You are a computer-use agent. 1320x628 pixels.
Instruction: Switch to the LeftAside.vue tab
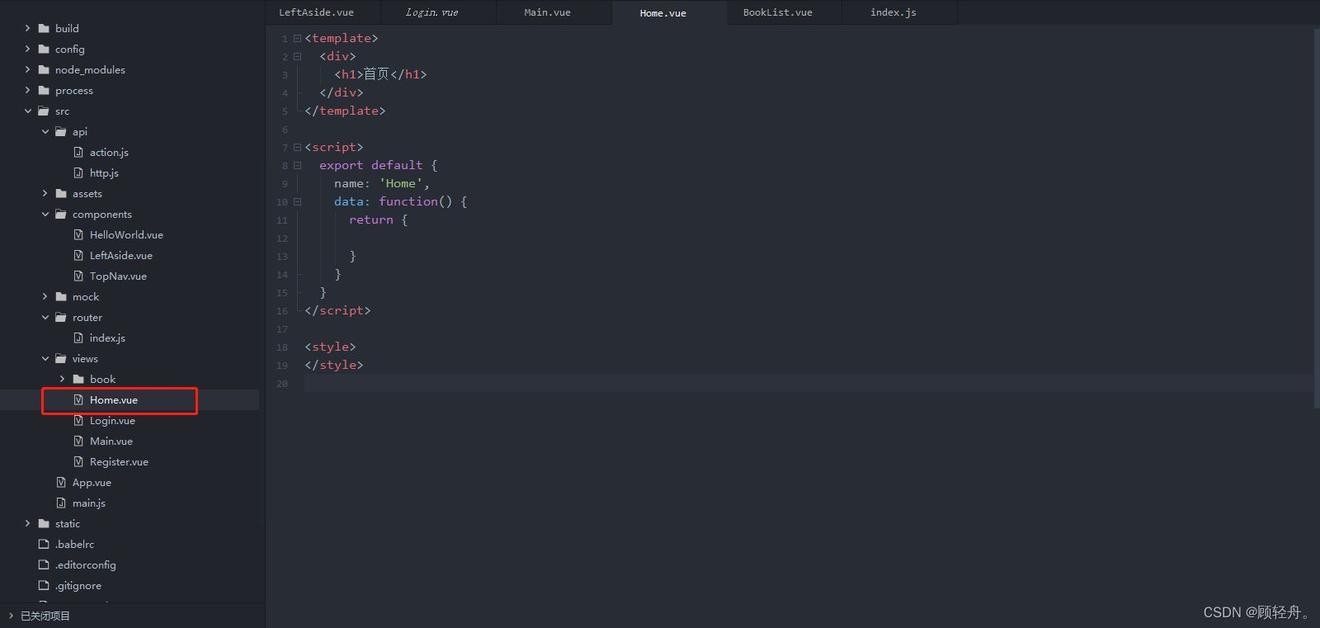point(316,13)
